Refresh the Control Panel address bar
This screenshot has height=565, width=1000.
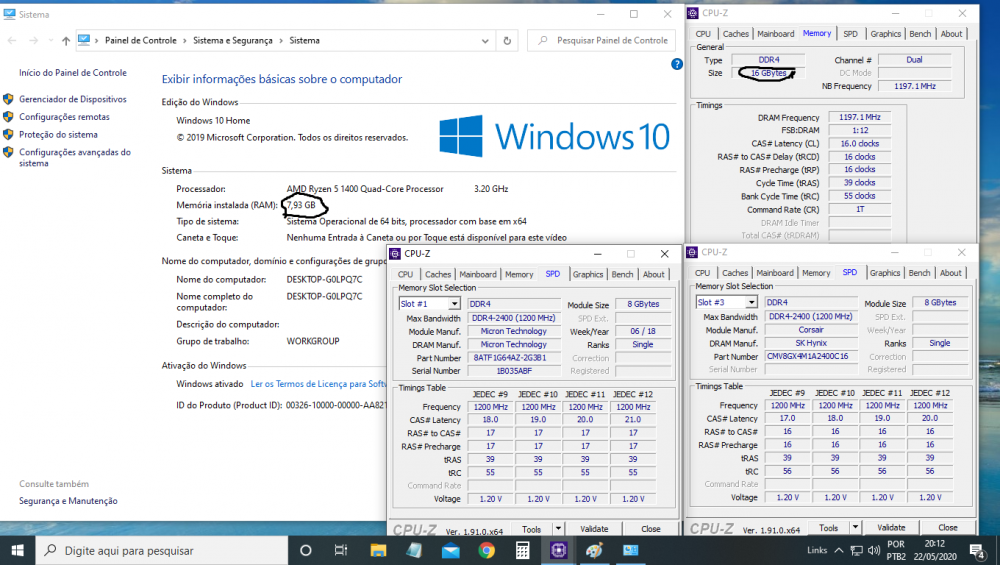point(508,41)
